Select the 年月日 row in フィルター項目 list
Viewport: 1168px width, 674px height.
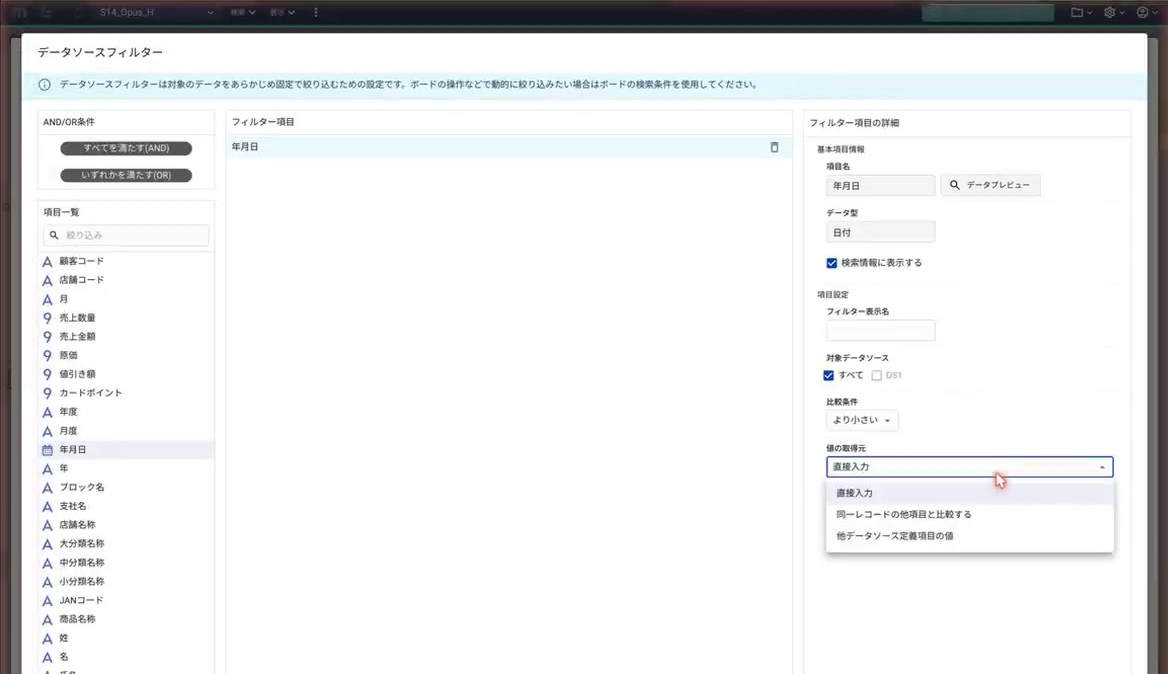(x=509, y=147)
